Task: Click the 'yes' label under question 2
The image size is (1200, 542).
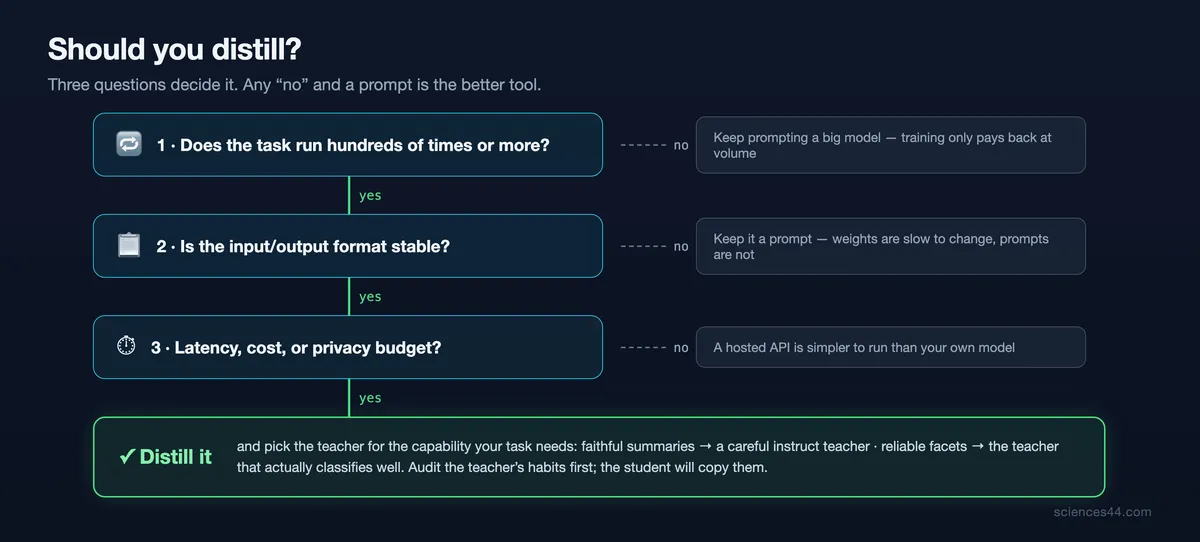Action: tap(370, 297)
